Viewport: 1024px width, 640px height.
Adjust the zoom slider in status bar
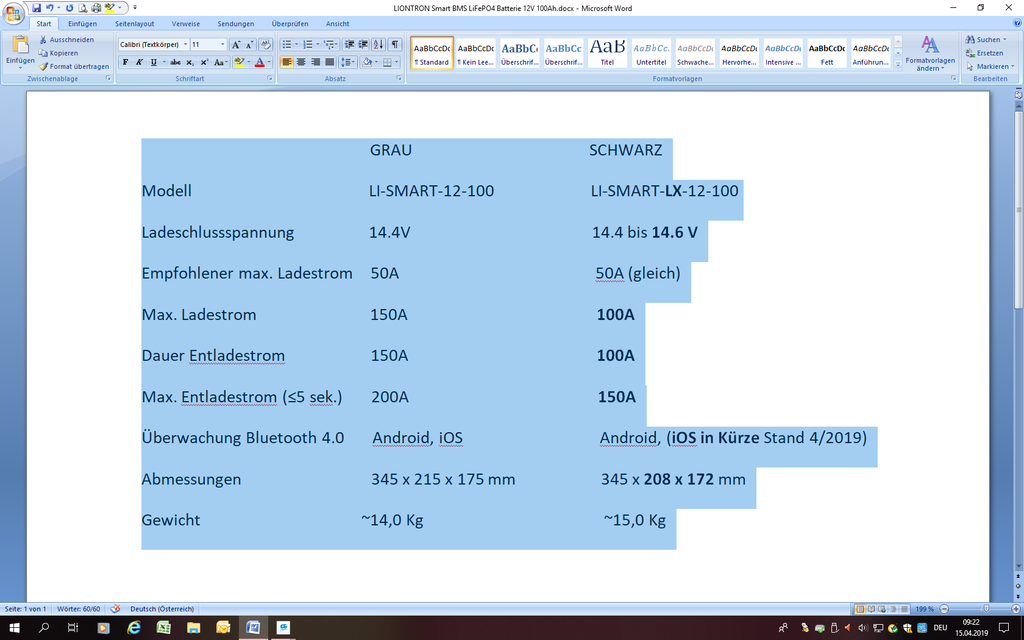click(986, 609)
